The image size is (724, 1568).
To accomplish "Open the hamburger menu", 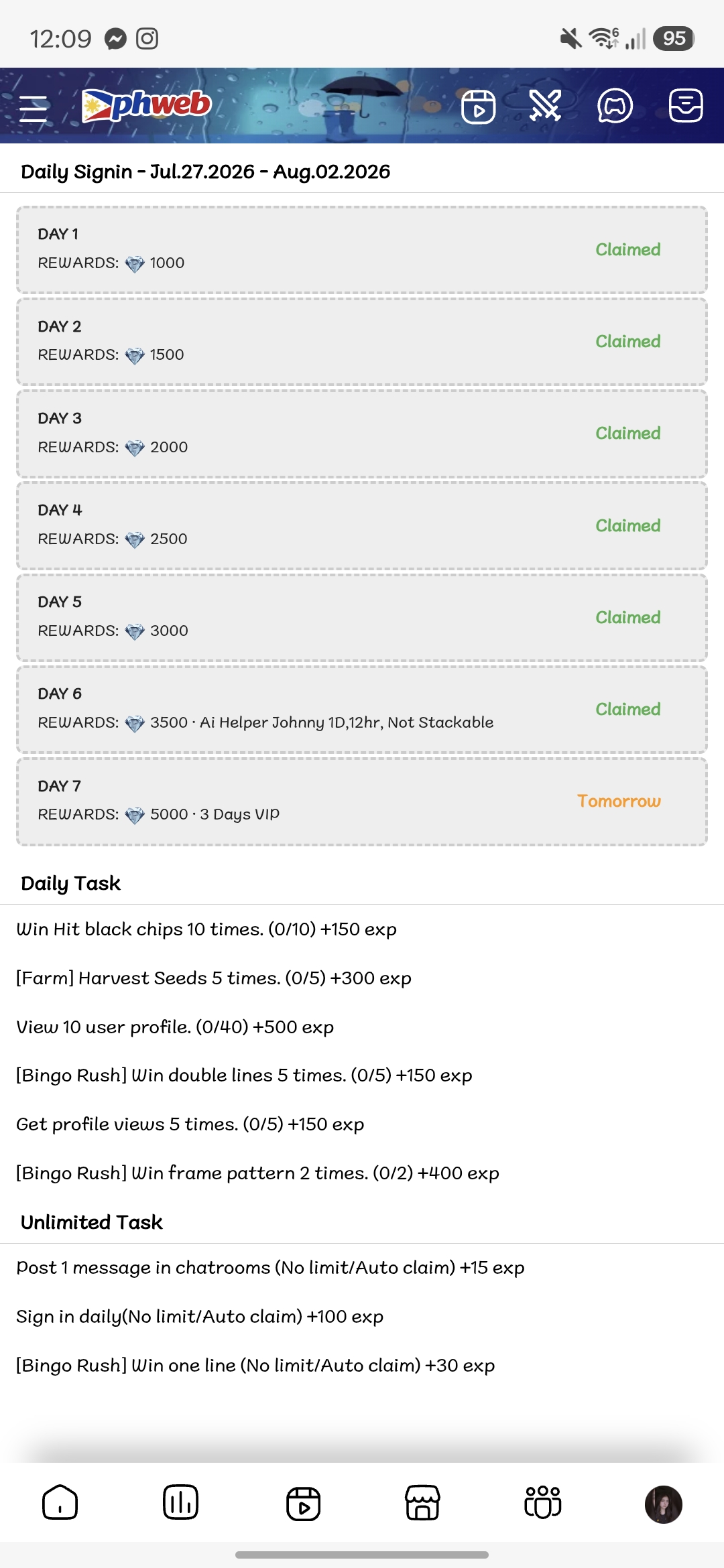I will [x=34, y=107].
